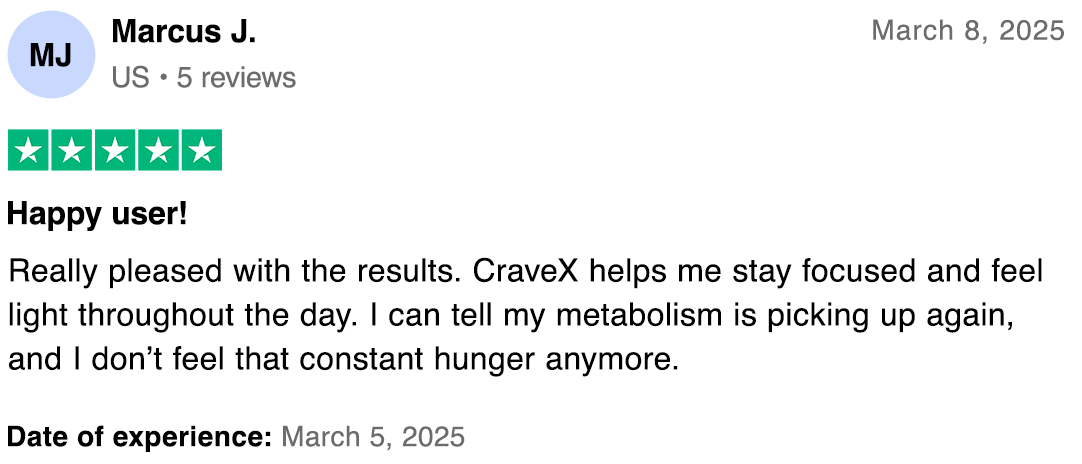Click the March 8, 2025 review date
1082x464 pixels.
[x=967, y=31]
